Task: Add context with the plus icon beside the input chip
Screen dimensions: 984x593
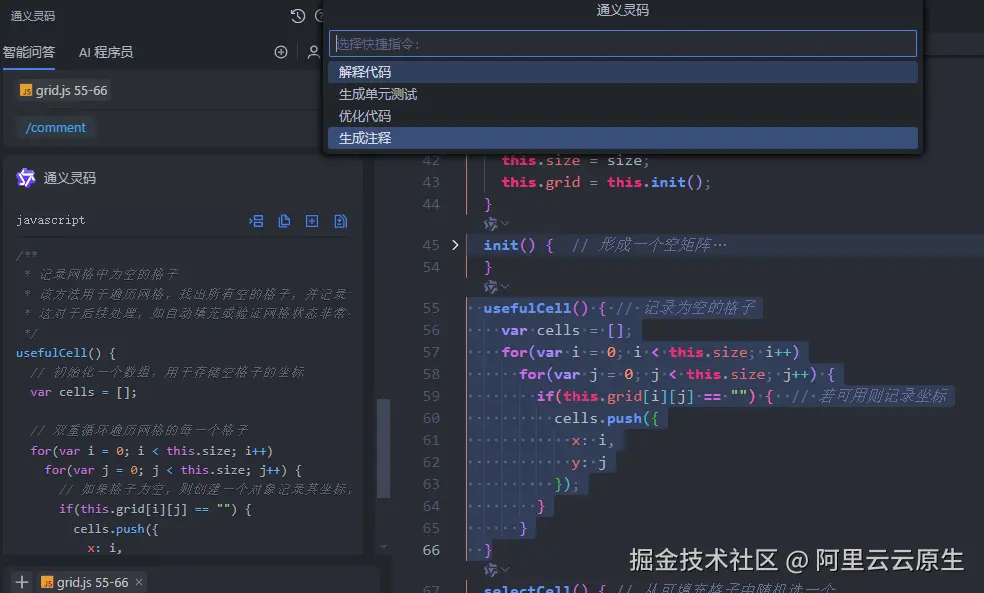Action: pyautogui.click(x=21, y=582)
